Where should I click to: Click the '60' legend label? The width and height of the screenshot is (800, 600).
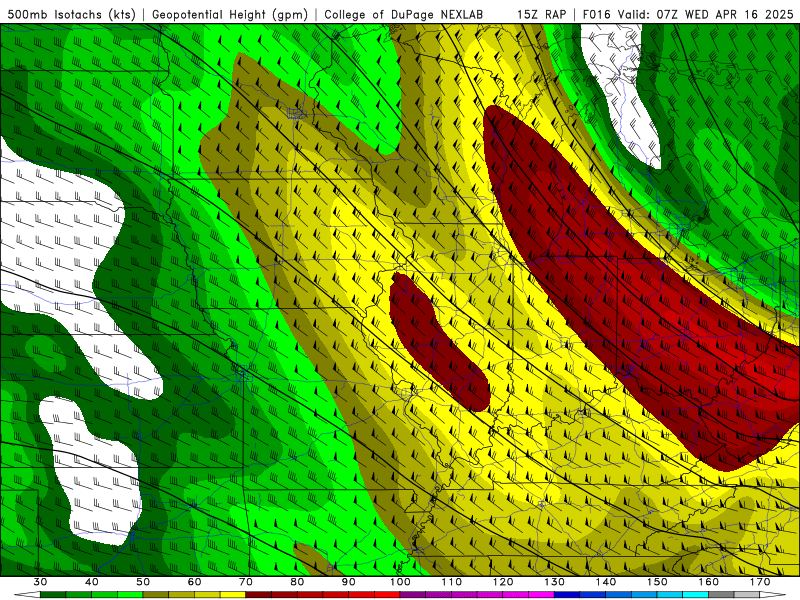click(x=194, y=582)
